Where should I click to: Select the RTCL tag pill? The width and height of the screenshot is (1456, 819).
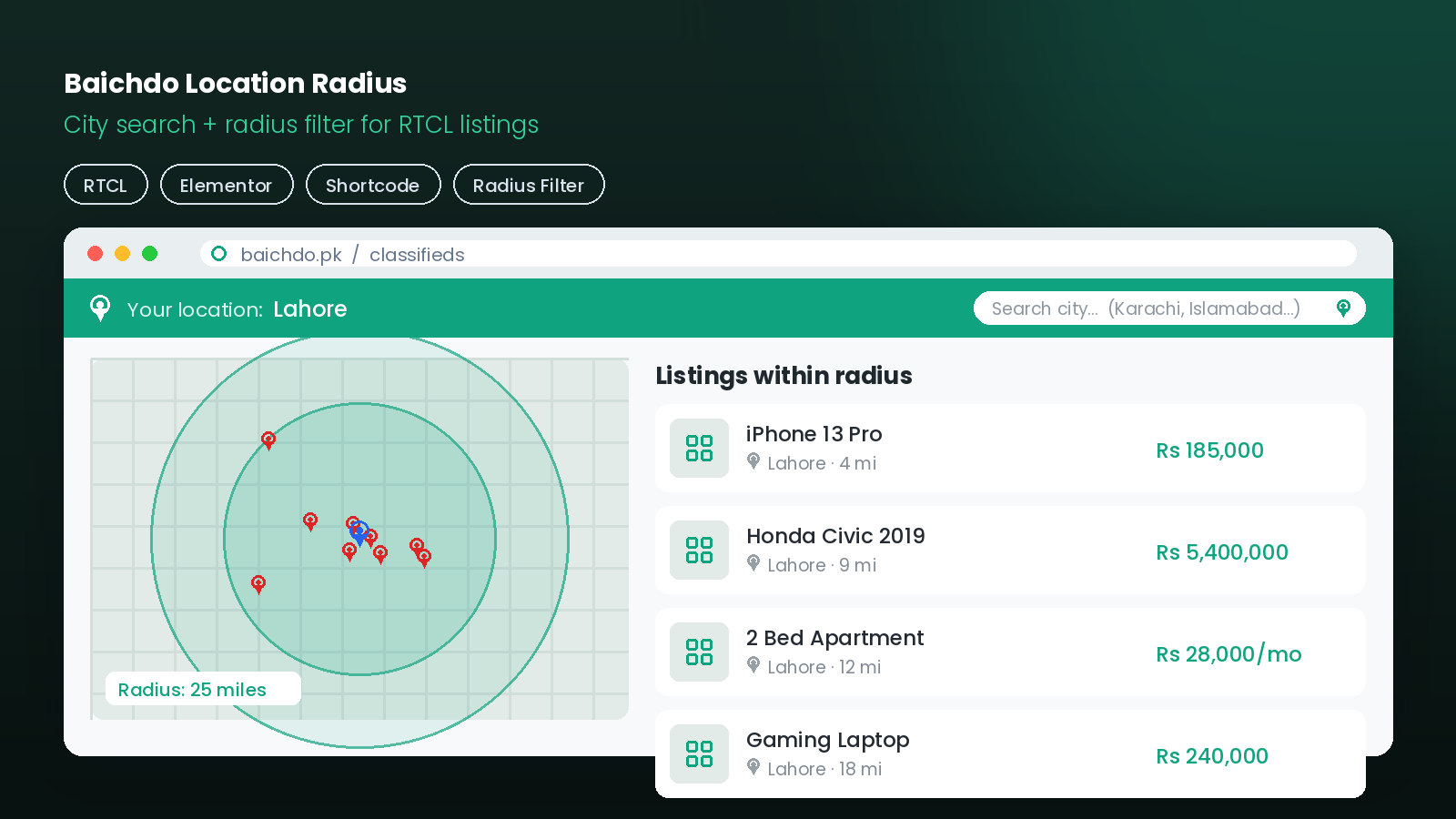tap(106, 185)
